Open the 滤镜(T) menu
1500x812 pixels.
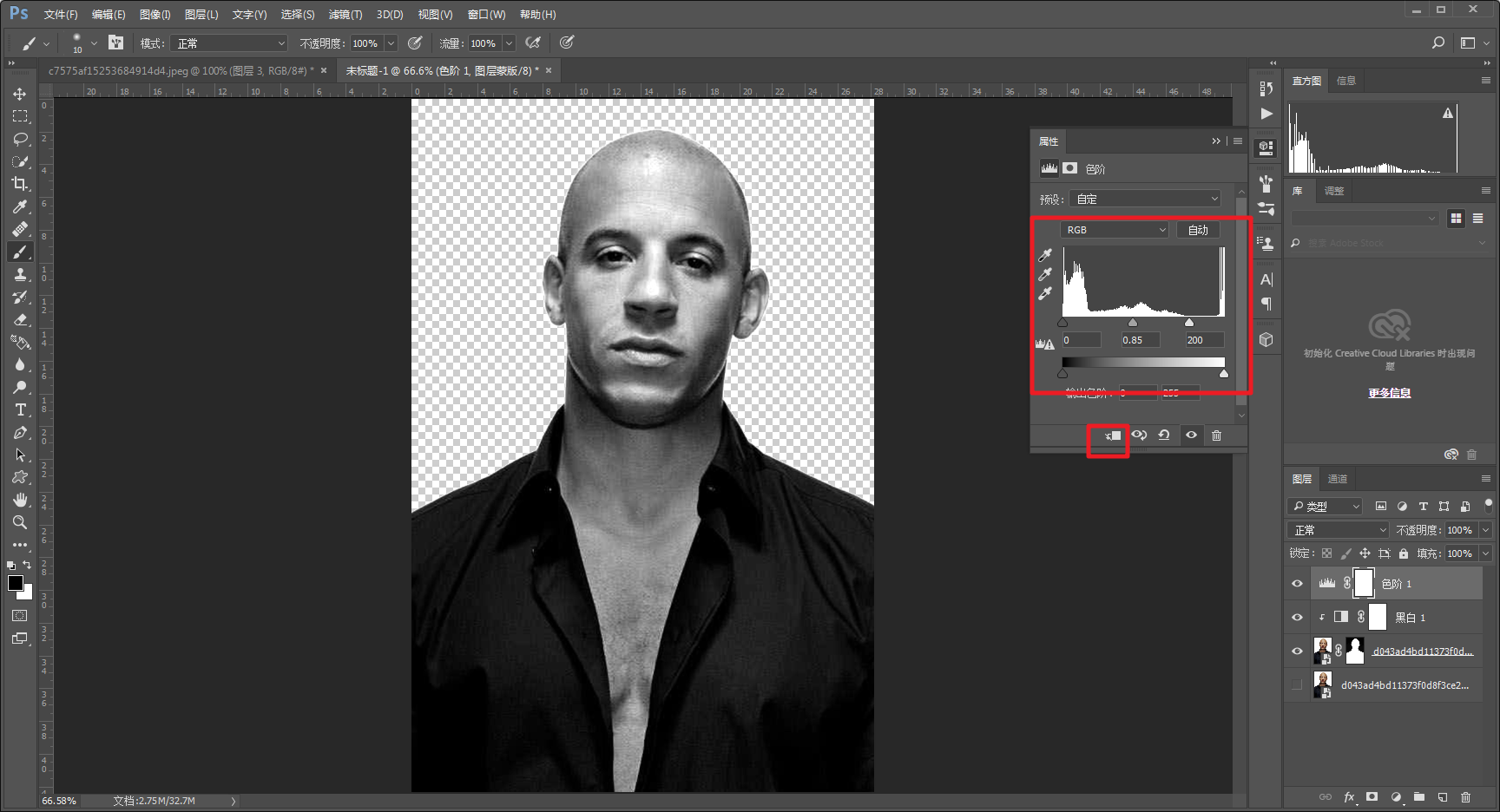(x=345, y=15)
